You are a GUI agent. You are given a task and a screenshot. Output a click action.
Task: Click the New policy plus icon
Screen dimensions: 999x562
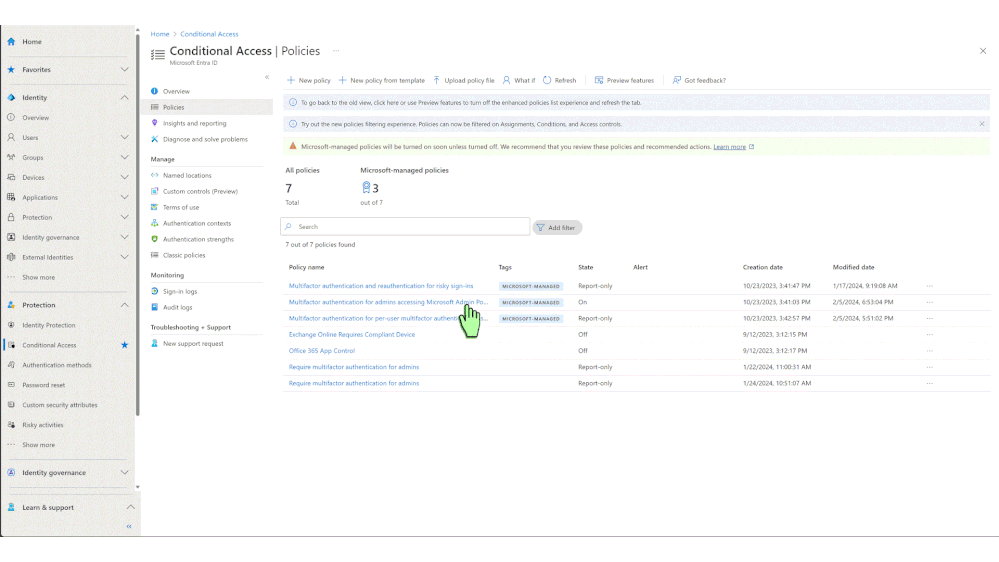291,80
